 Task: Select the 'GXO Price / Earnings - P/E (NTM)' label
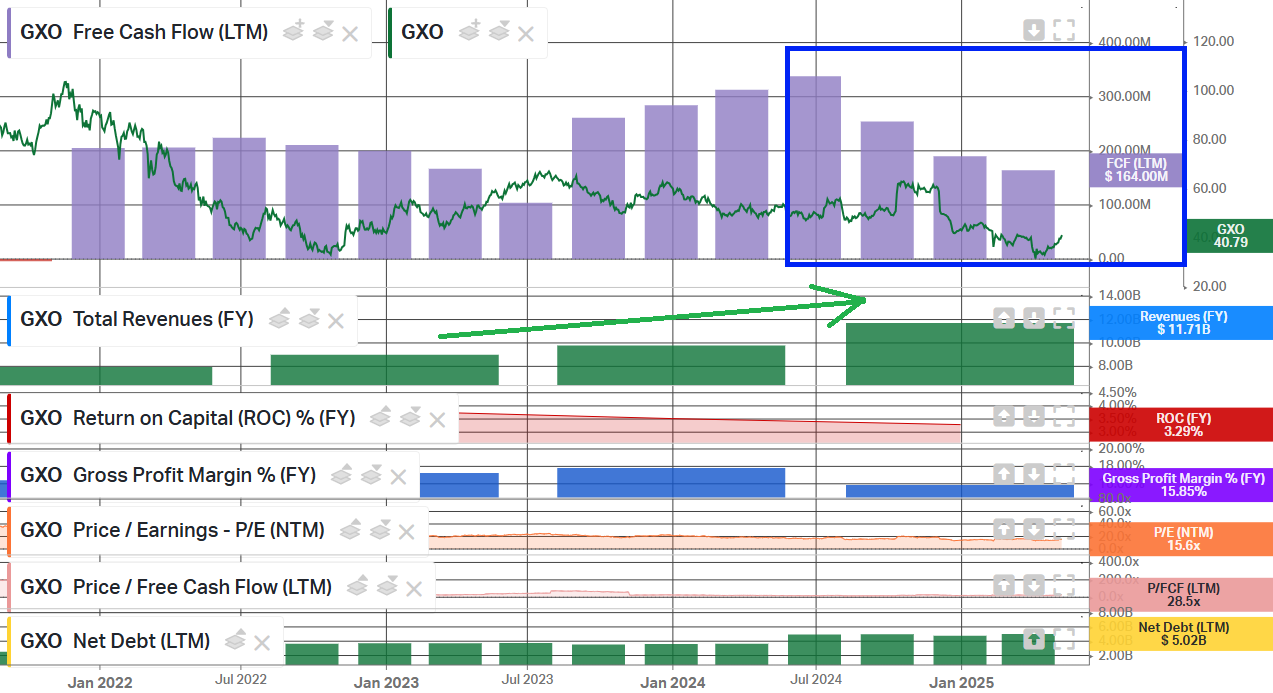click(x=172, y=530)
